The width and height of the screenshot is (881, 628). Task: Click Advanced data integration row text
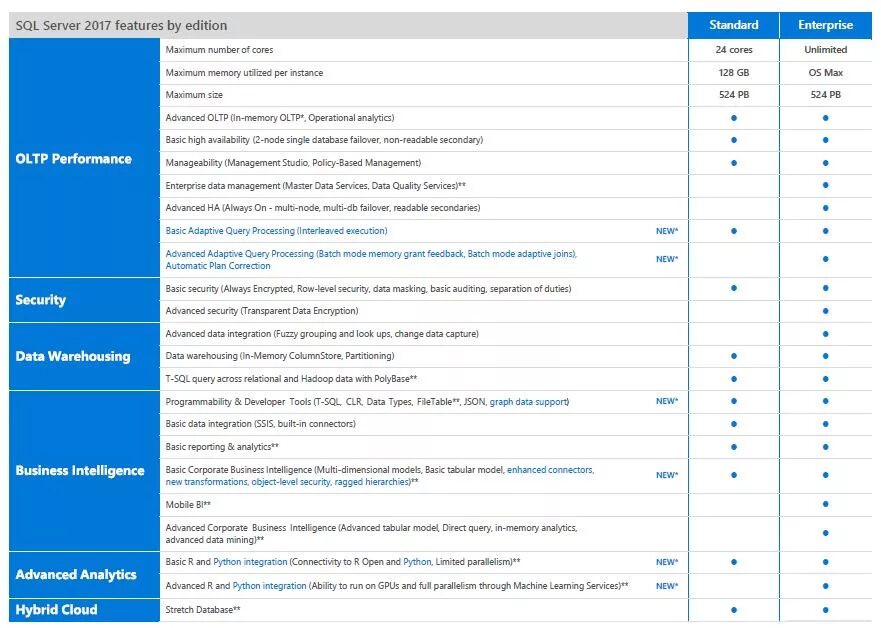click(322, 334)
